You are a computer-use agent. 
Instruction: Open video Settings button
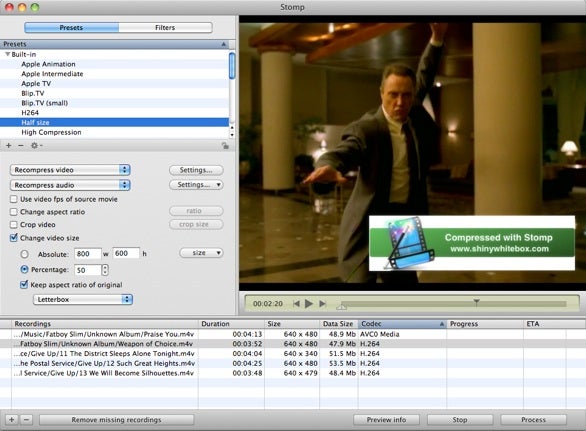point(196,170)
